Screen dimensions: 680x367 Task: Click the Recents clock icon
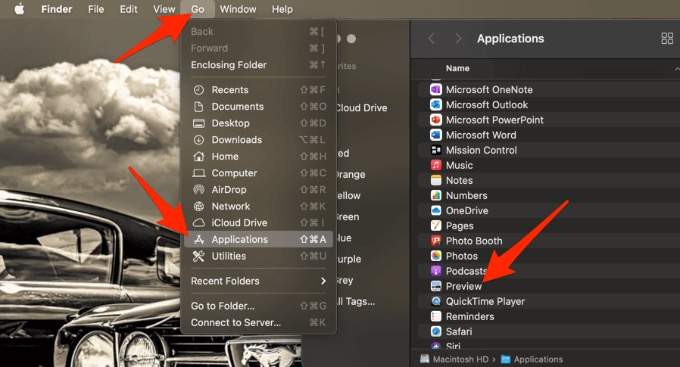coord(199,90)
